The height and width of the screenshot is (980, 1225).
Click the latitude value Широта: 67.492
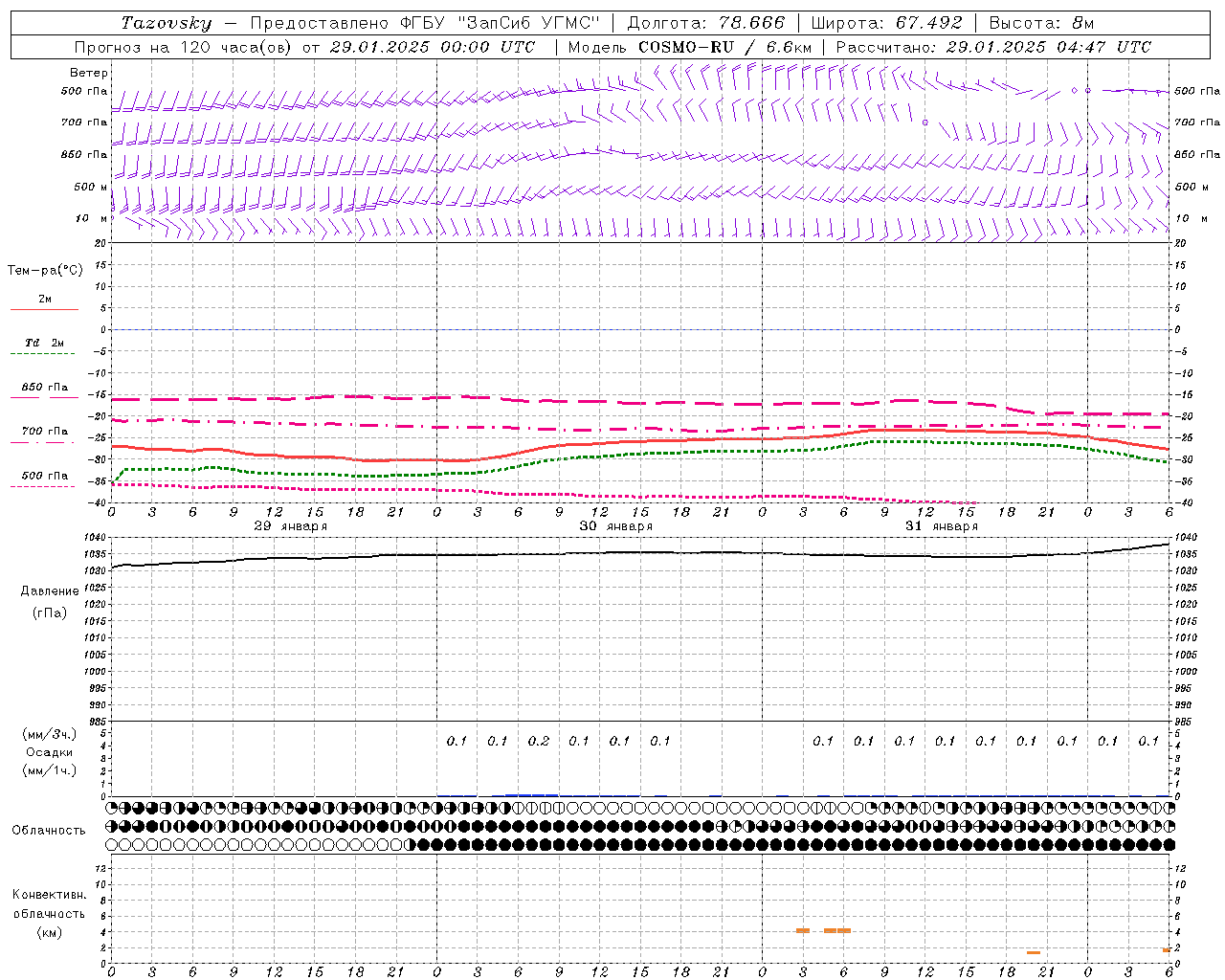(886, 23)
